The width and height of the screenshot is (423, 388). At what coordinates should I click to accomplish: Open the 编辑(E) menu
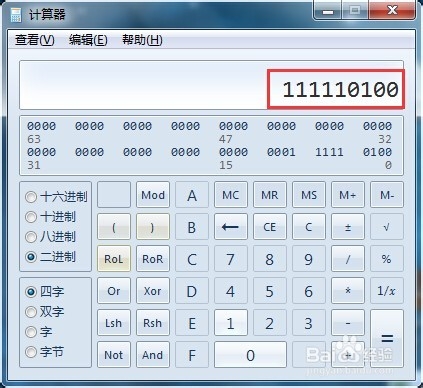88,40
